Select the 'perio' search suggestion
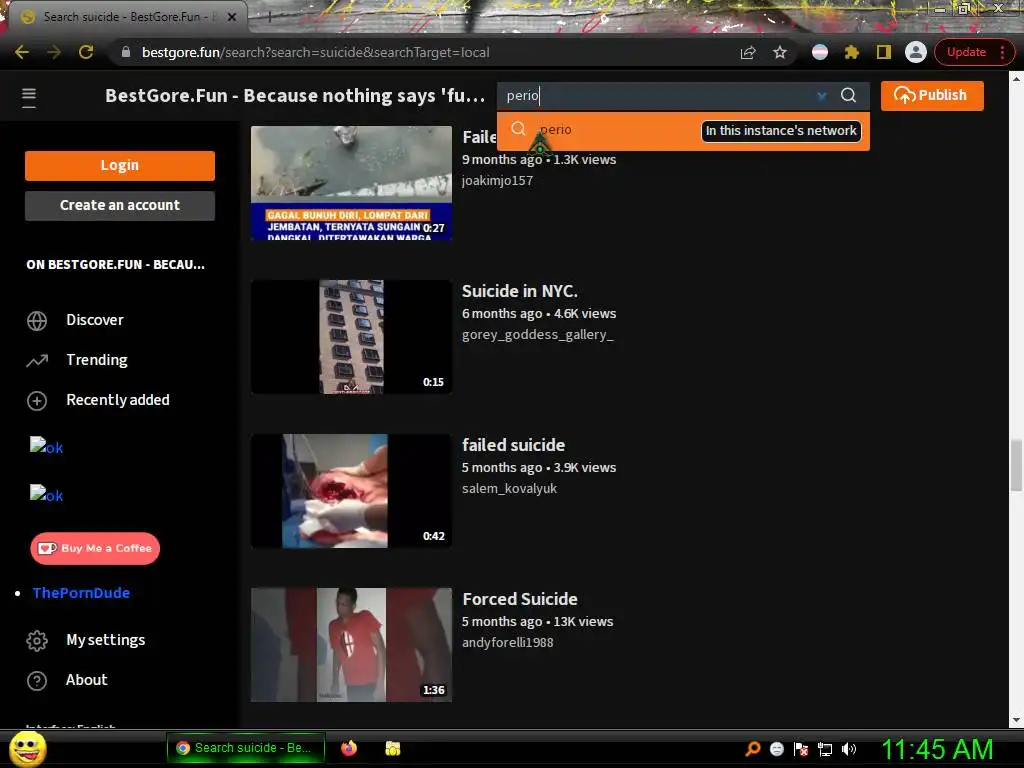 [683, 131]
